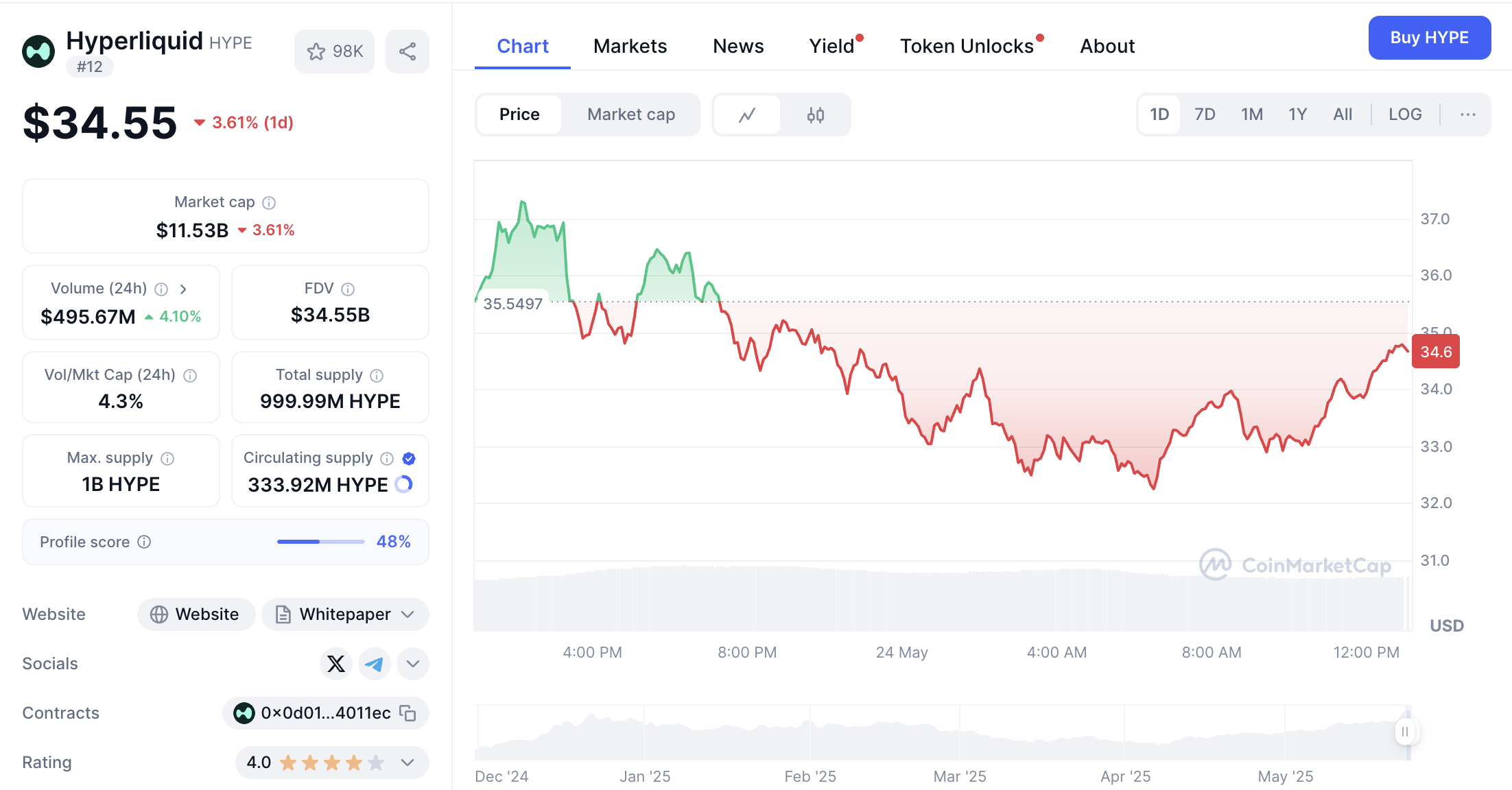1512x790 pixels.
Task: Click Market cap info icon
Action: [x=270, y=203]
